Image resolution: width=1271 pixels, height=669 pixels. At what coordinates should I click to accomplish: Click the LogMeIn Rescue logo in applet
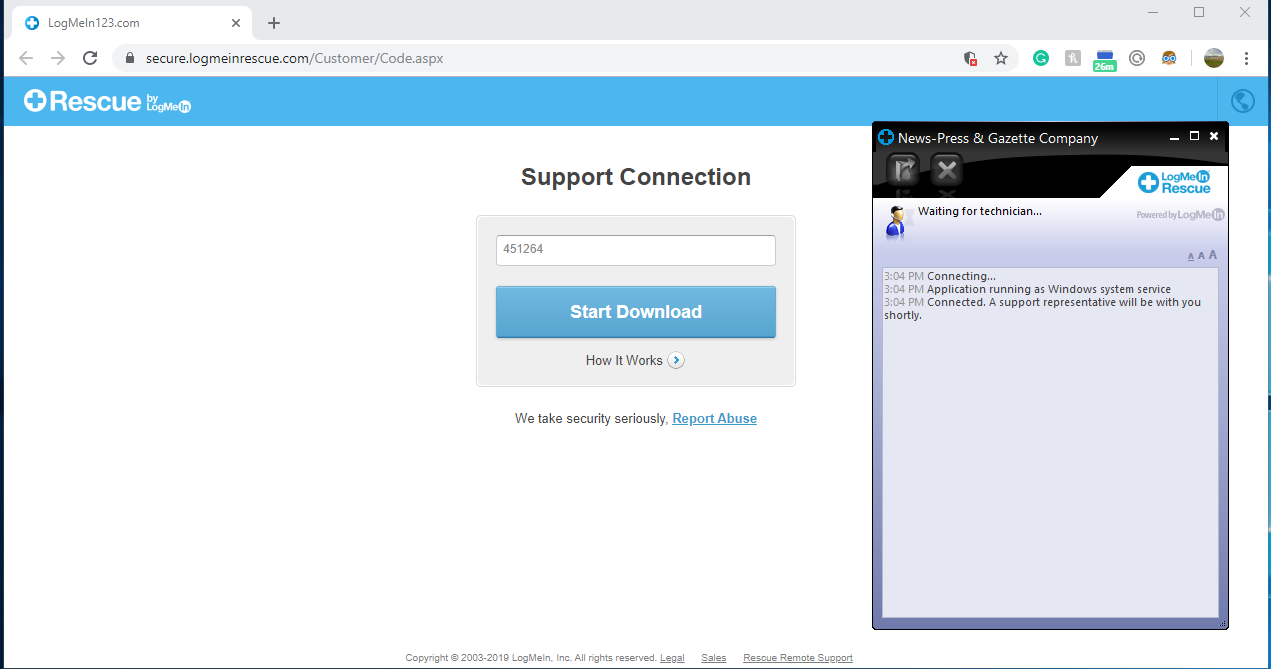pos(1174,182)
